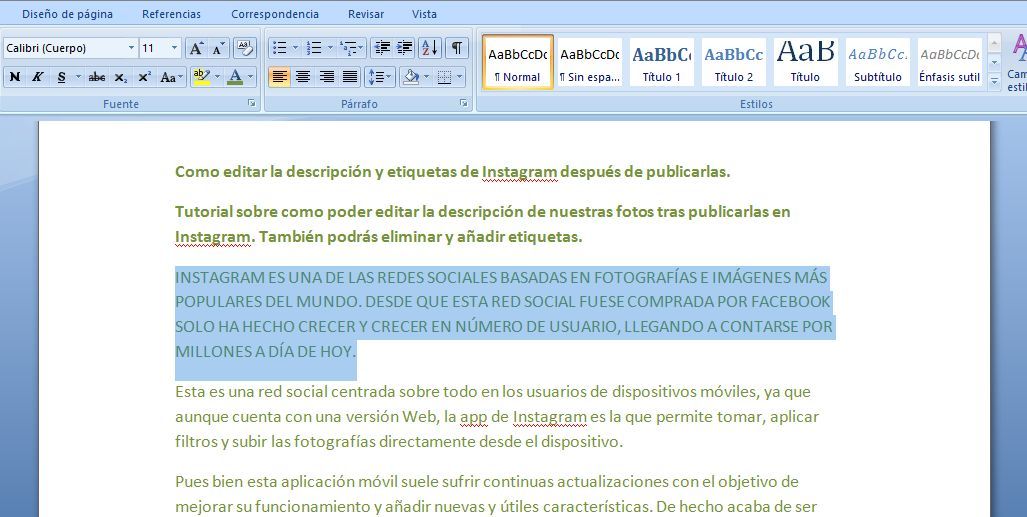Viewport: 1027px width, 517px height.
Task: Increase font size with grow font icon
Action: pos(196,48)
